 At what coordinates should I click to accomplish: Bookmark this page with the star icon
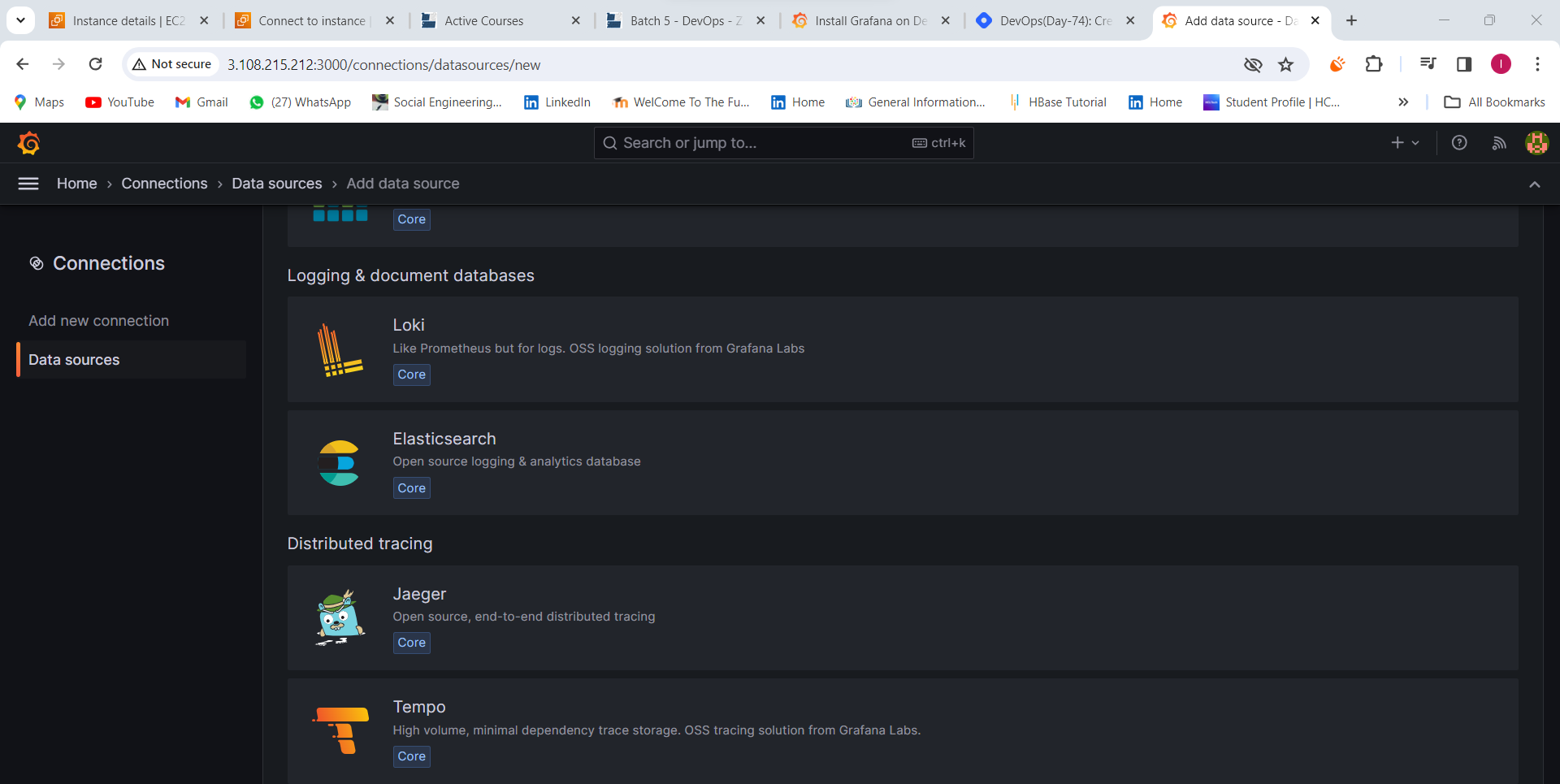tap(1285, 64)
